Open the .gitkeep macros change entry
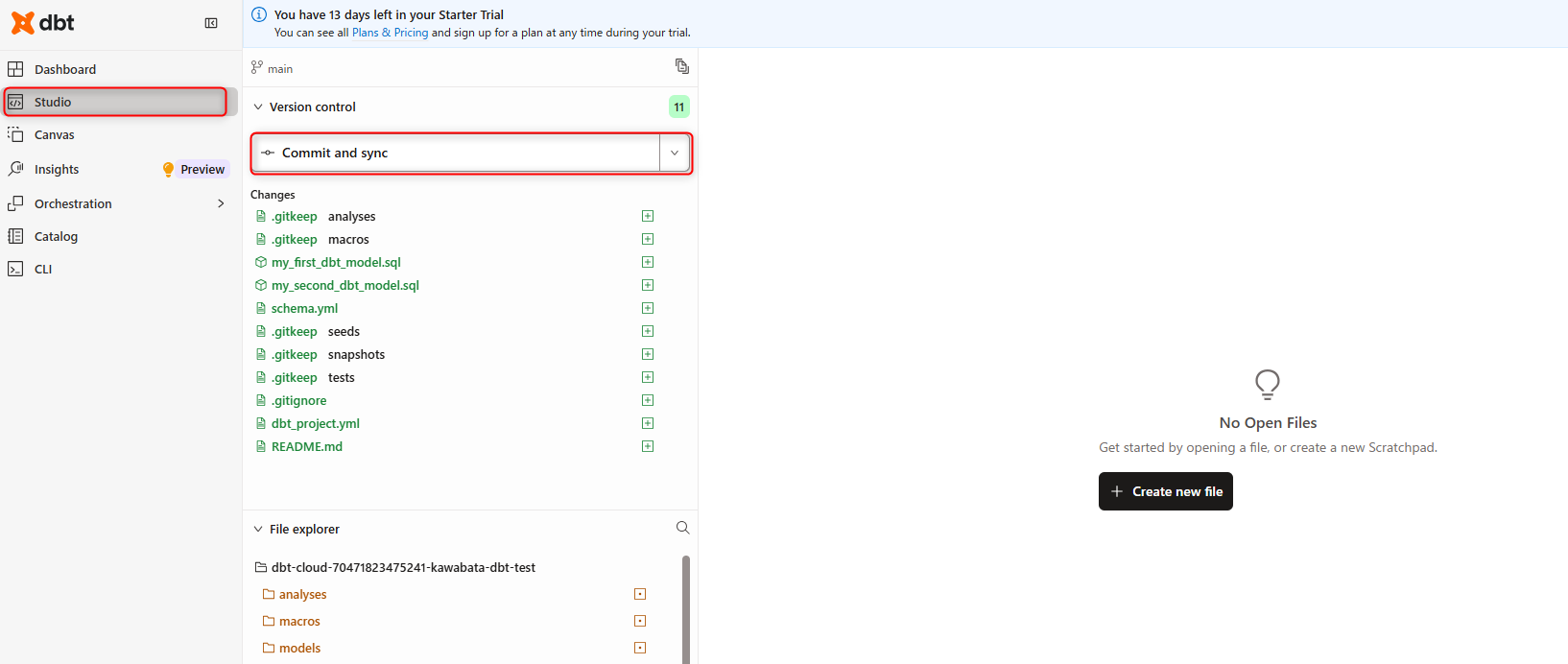This screenshot has width=1568, height=664. (313, 239)
